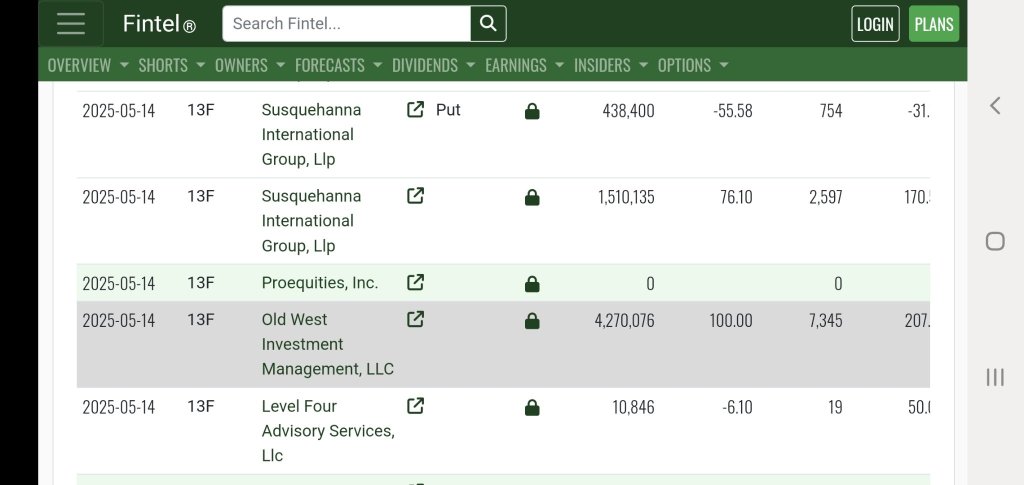Tap the Android home square button

coord(995,242)
